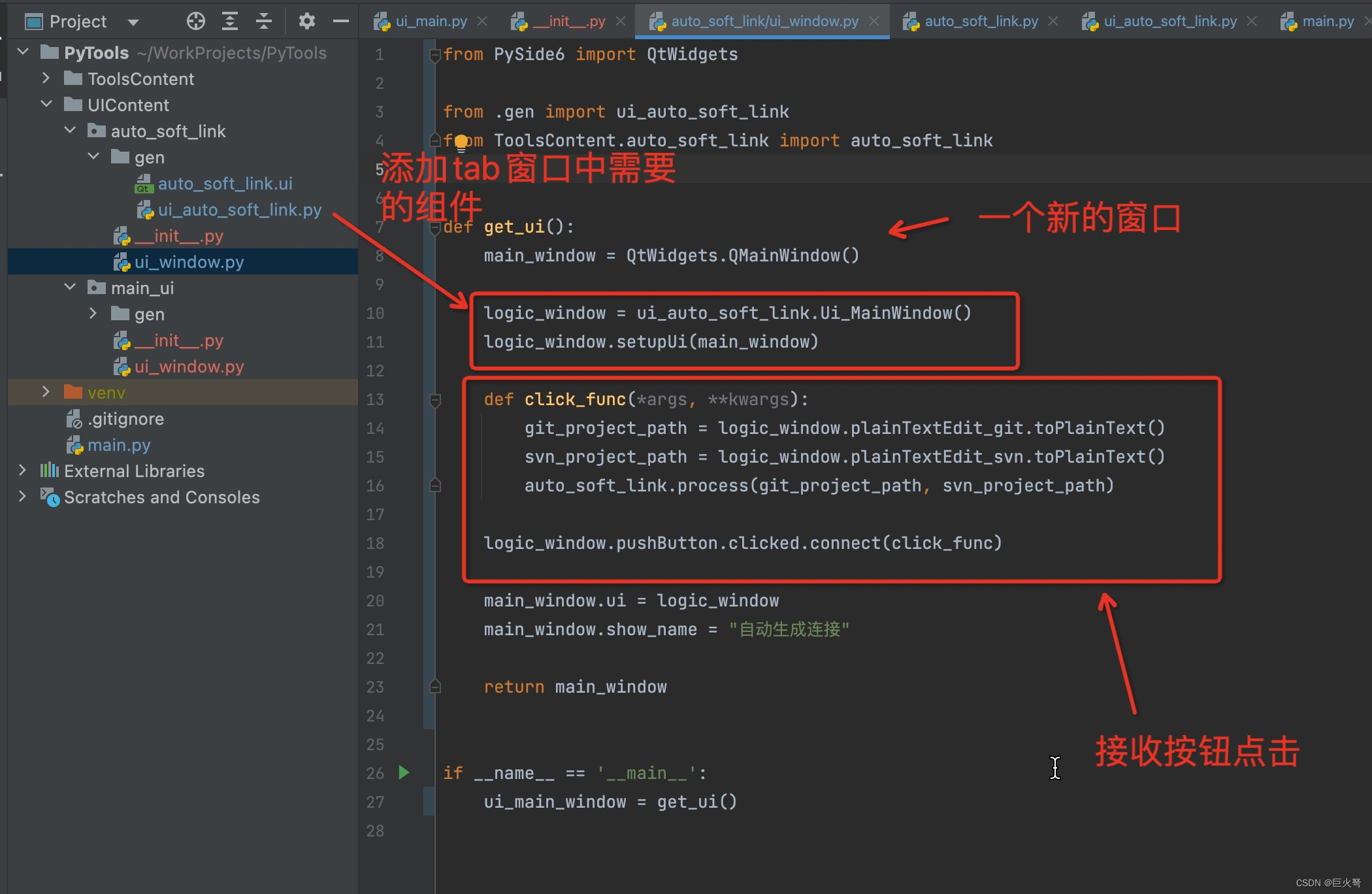
Task: Close the ui_auto_soft_link.py tab
Action: pos(1252,22)
